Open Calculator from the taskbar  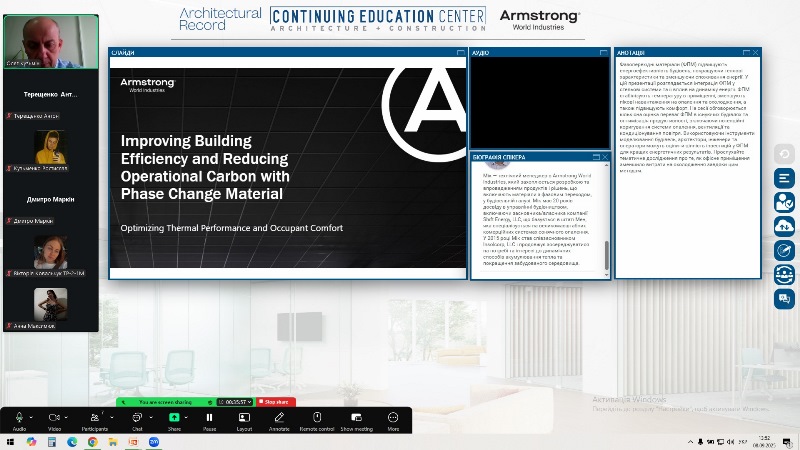pos(52,442)
